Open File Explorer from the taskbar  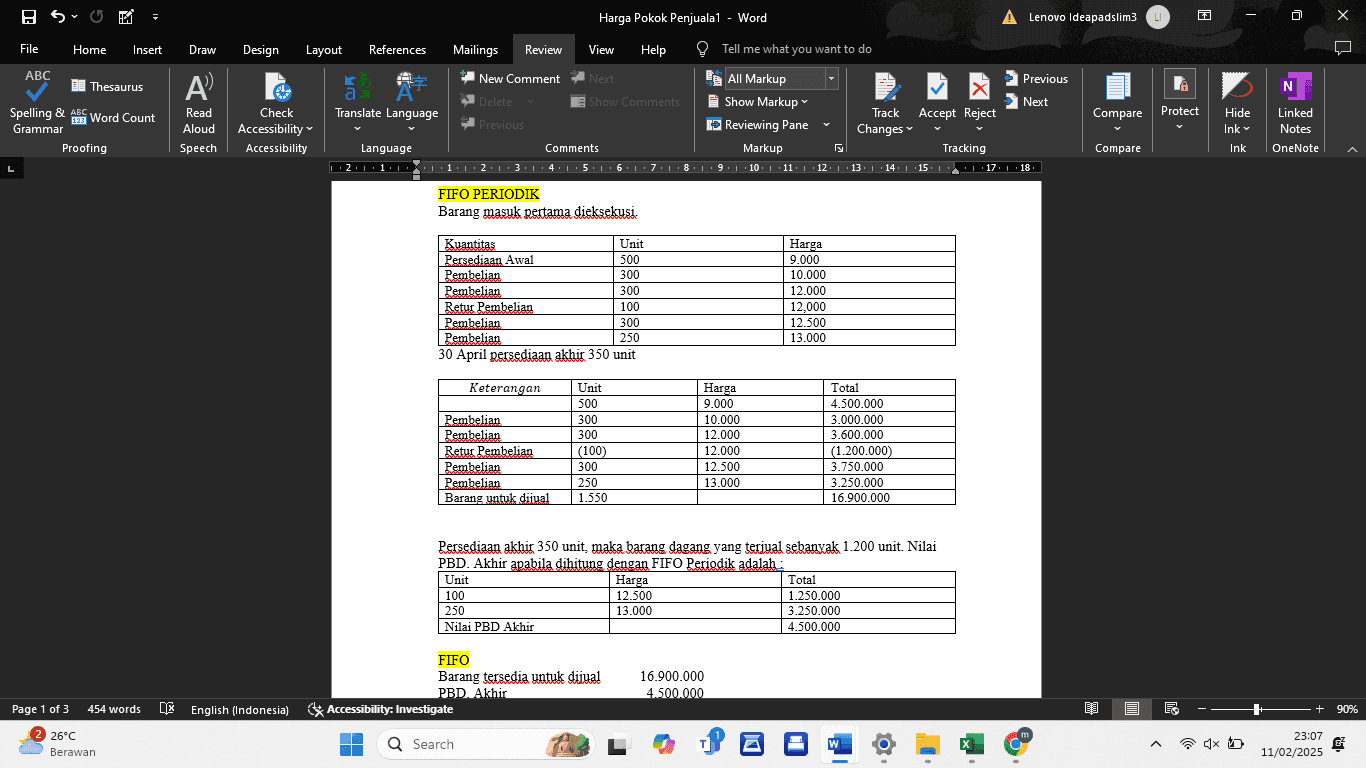pos(928,744)
